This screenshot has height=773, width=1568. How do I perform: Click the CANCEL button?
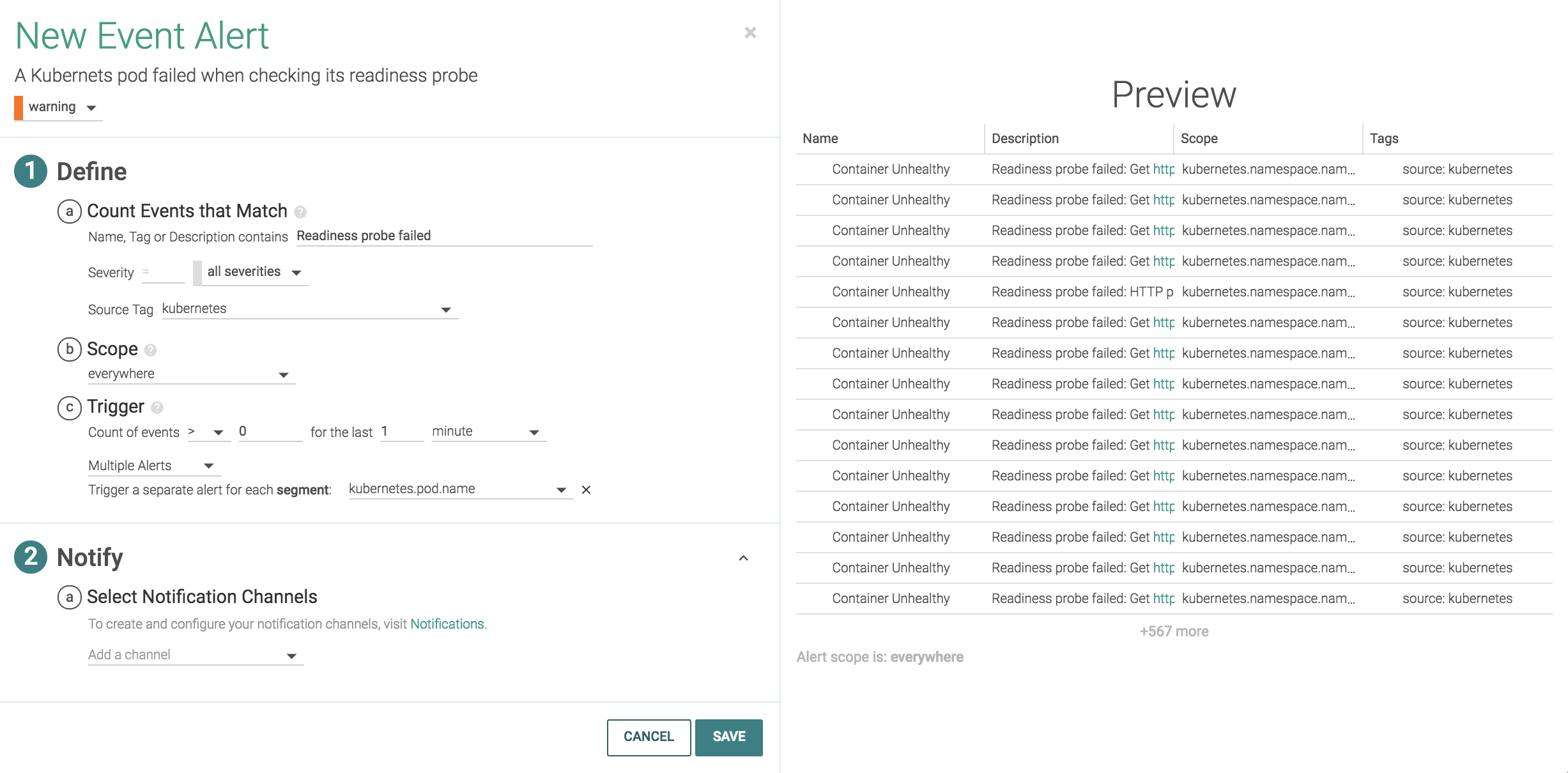(x=649, y=737)
